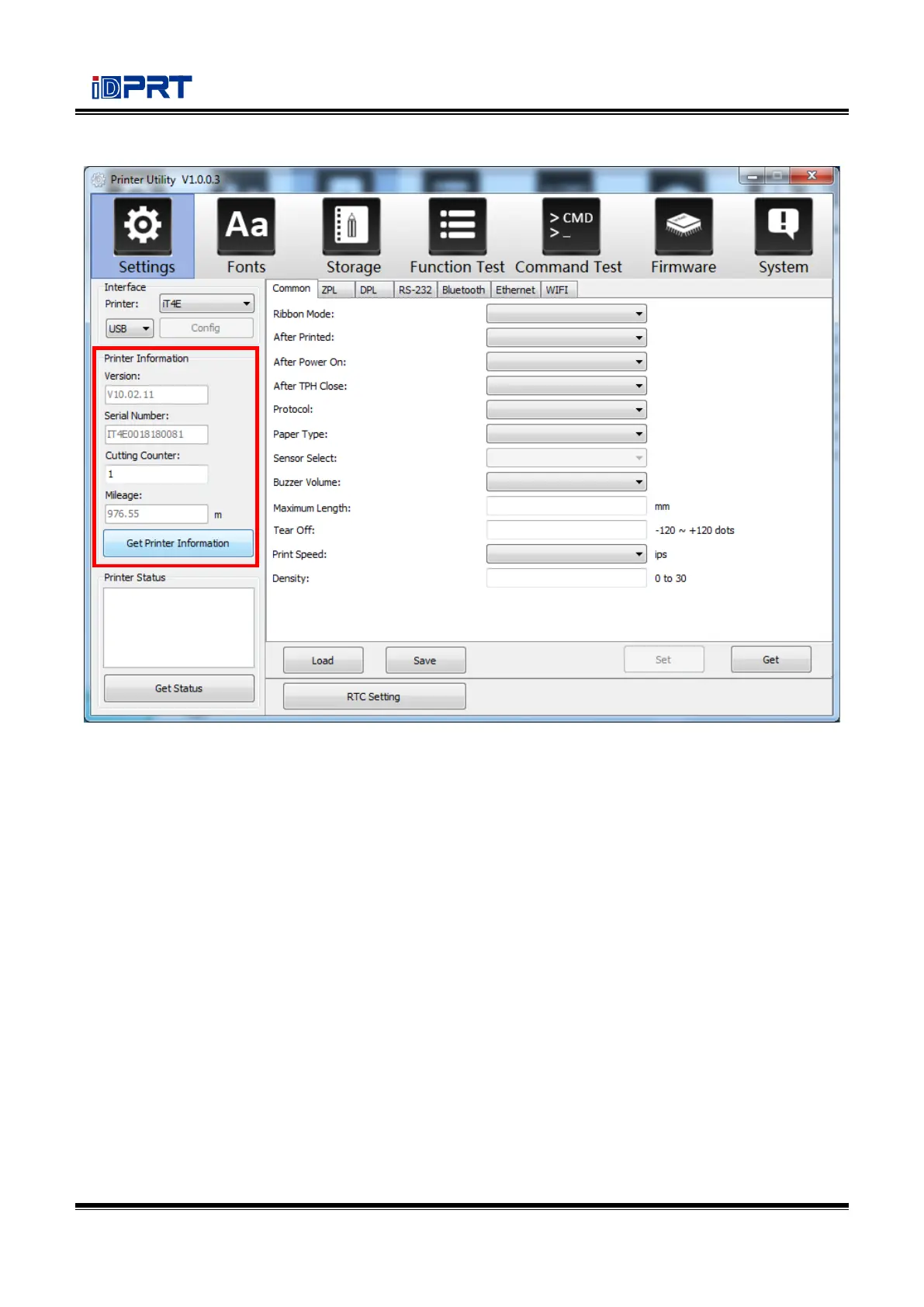Open the System alert icon
Screen dimensions: 924x1307
(x=784, y=226)
